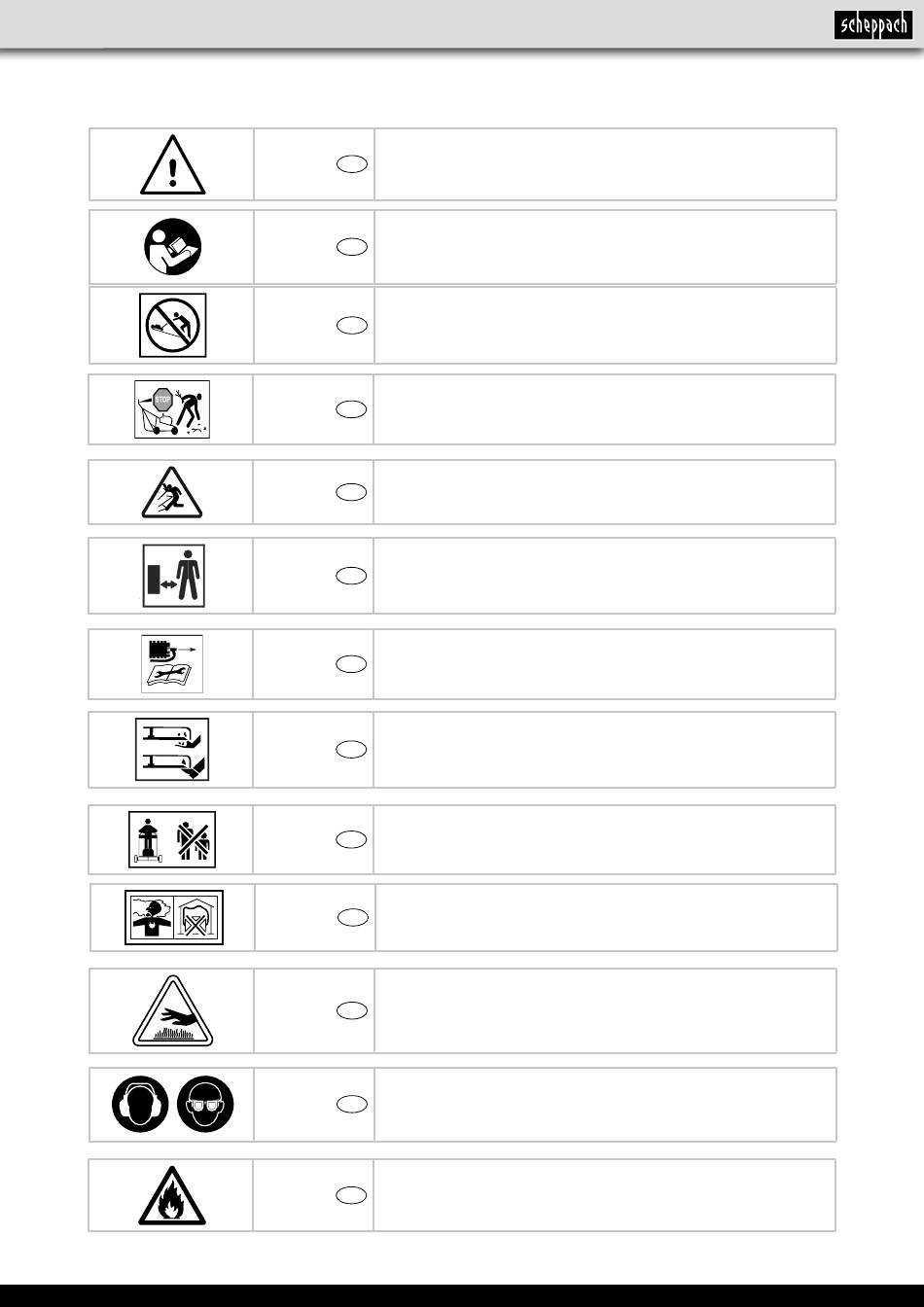Screen dimensions: 924x1307
Task: Select the pull spark plug maintenance pictogram
Action: (172, 663)
